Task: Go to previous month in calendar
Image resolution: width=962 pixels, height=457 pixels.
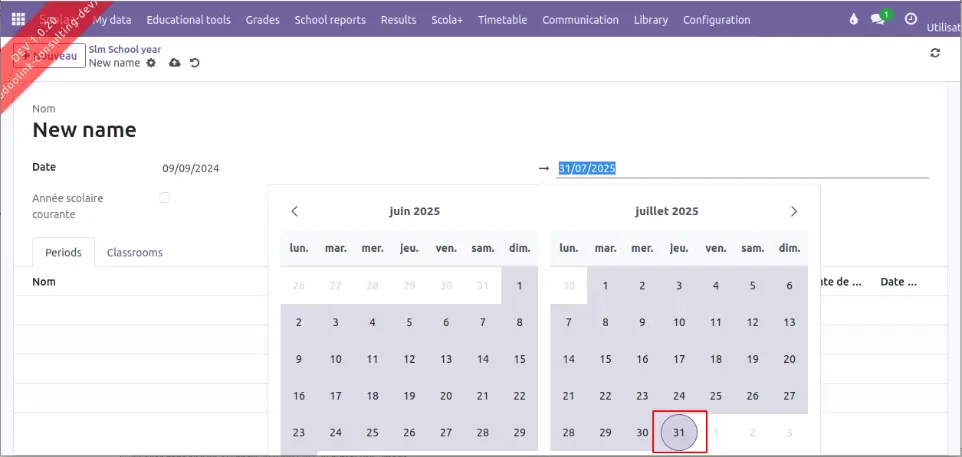Action: click(x=294, y=211)
